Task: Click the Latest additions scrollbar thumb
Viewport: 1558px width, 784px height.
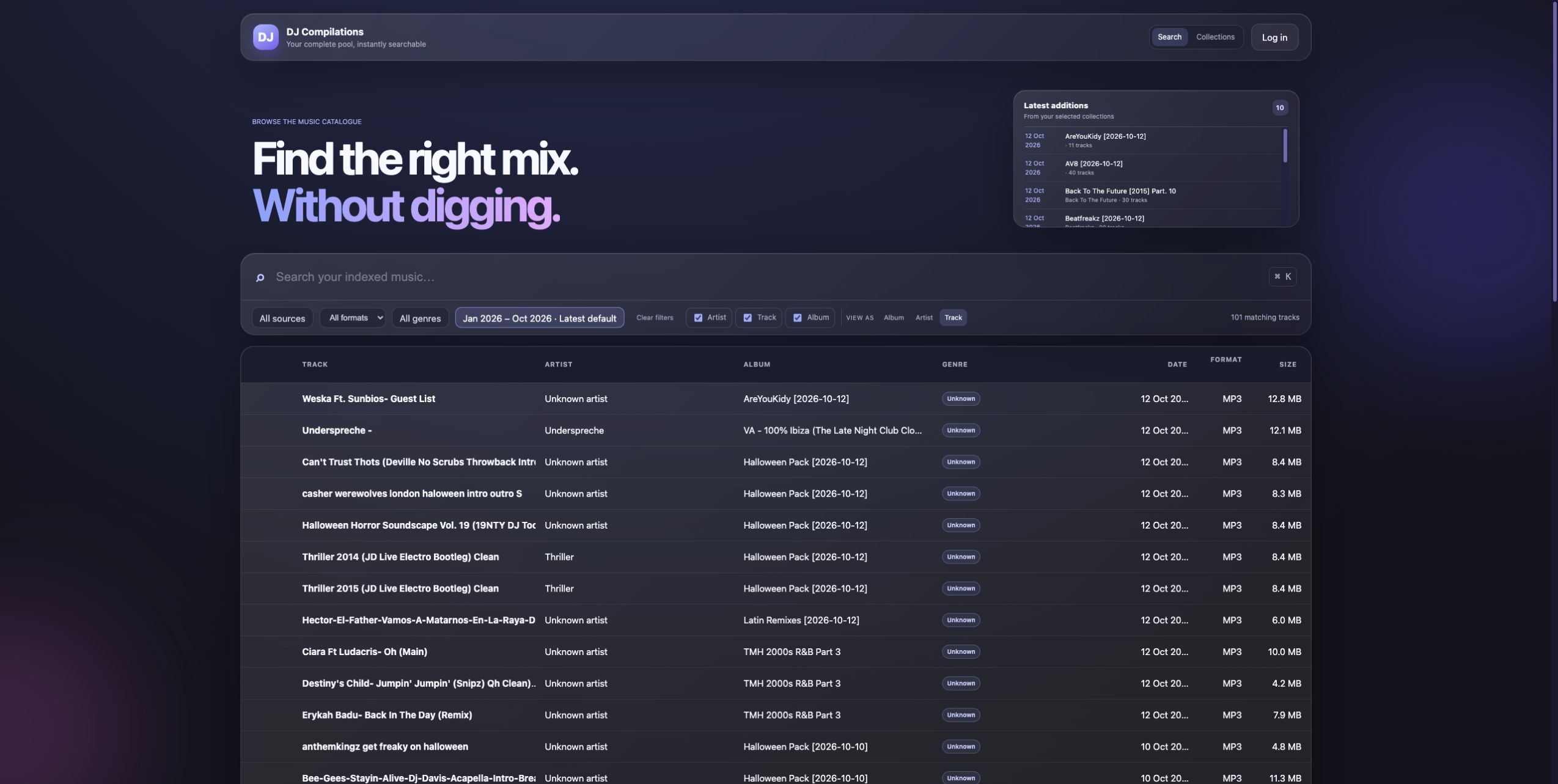Action: [x=1285, y=145]
